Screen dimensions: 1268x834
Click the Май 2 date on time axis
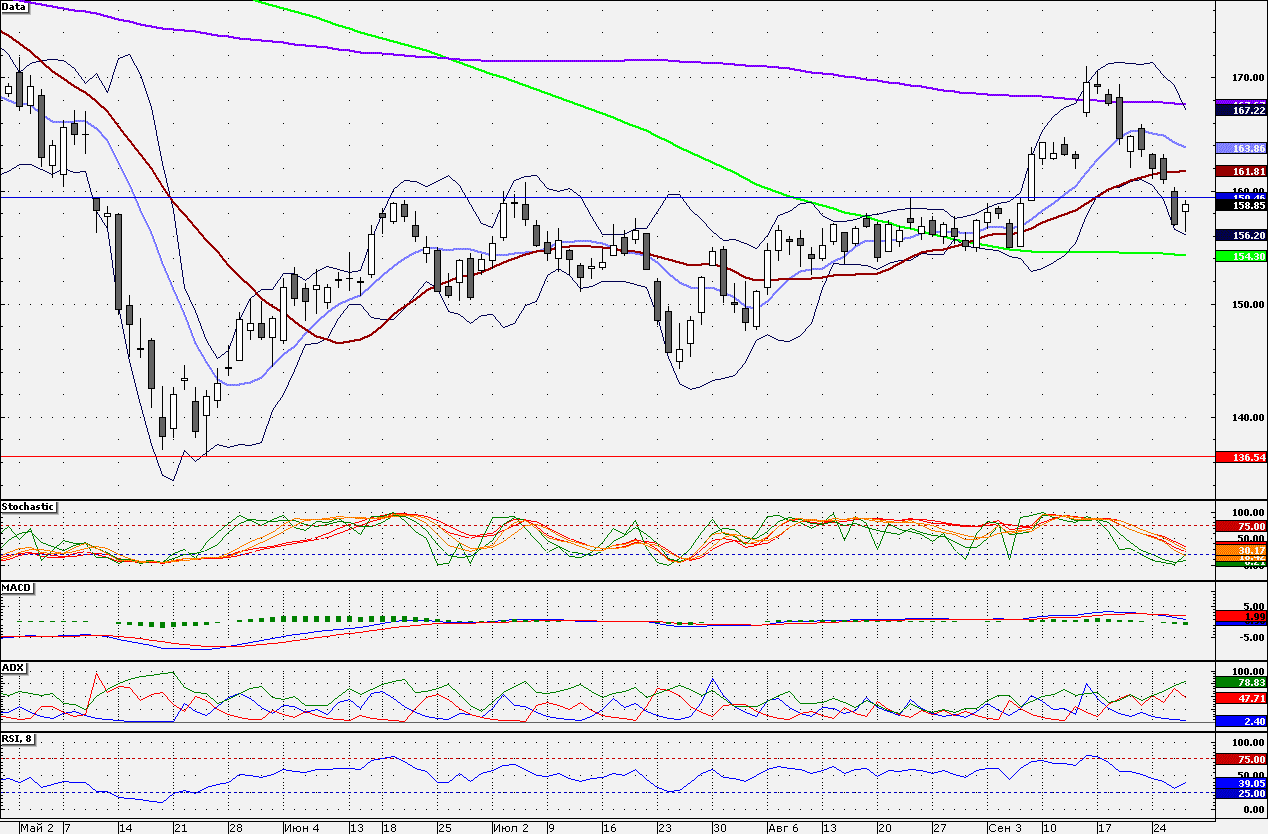click(37, 828)
